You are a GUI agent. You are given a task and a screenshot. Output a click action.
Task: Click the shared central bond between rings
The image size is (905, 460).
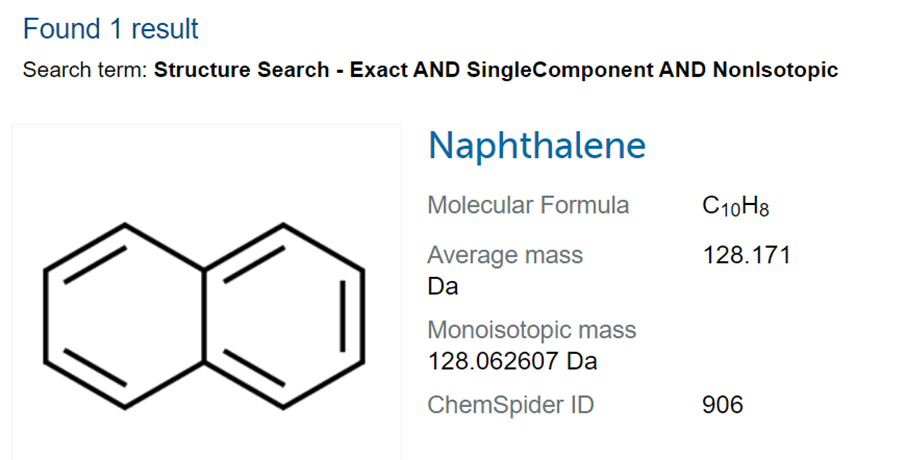pos(204,316)
